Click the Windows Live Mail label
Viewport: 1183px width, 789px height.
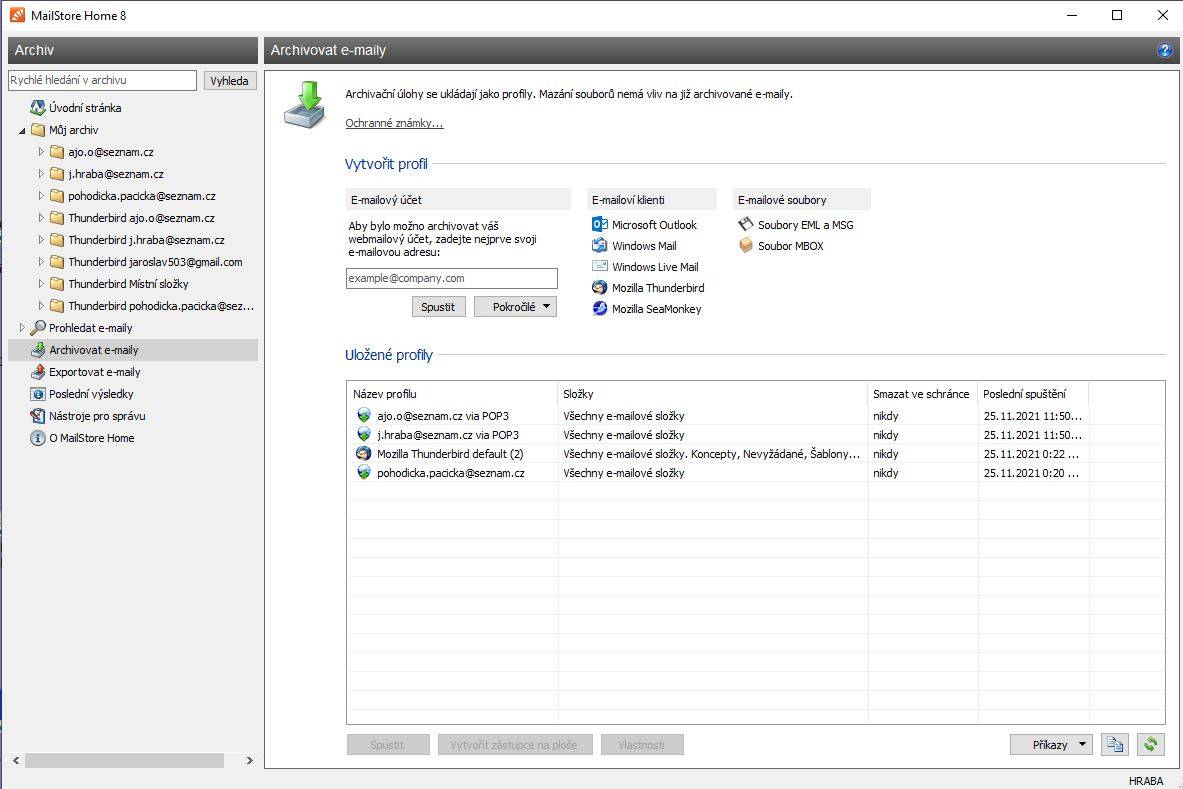click(x=655, y=267)
